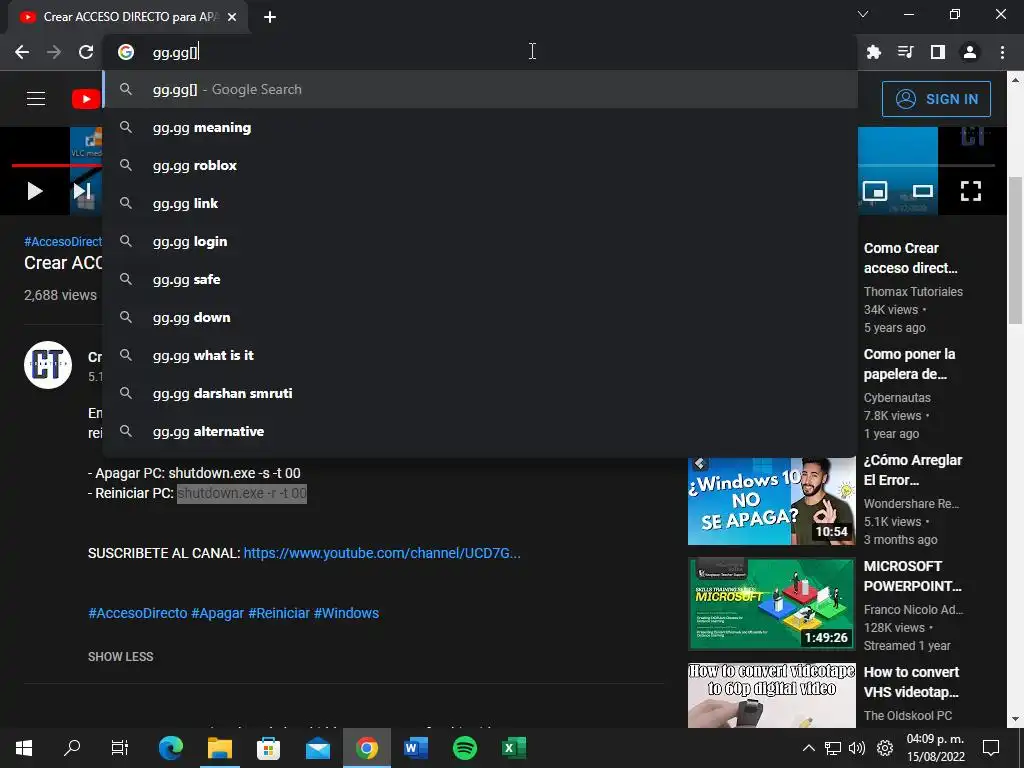The width and height of the screenshot is (1024, 768).
Task: Open '¿Cómo Arreglar El Error...' video title
Action: pyautogui.click(x=912, y=470)
